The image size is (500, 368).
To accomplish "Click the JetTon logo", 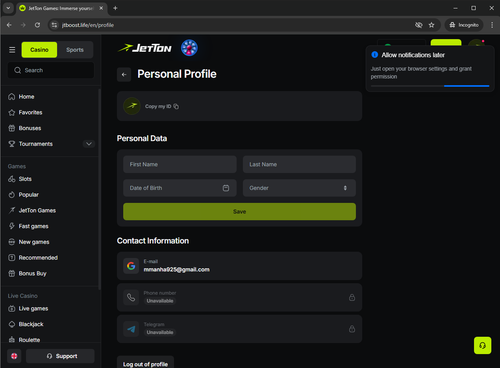I will (145, 48).
